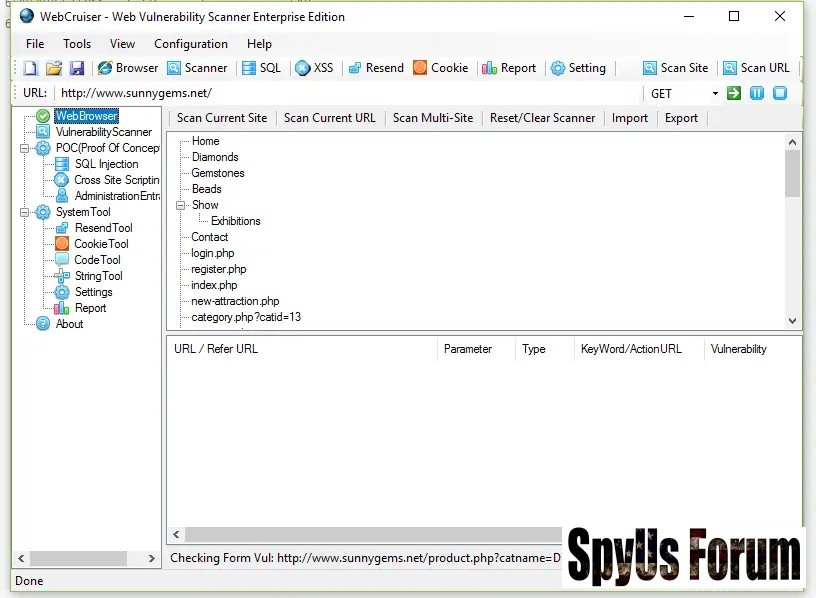Image resolution: width=816 pixels, height=598 pixels.
Task: Click the URL address input field
Action: point(345,93)
